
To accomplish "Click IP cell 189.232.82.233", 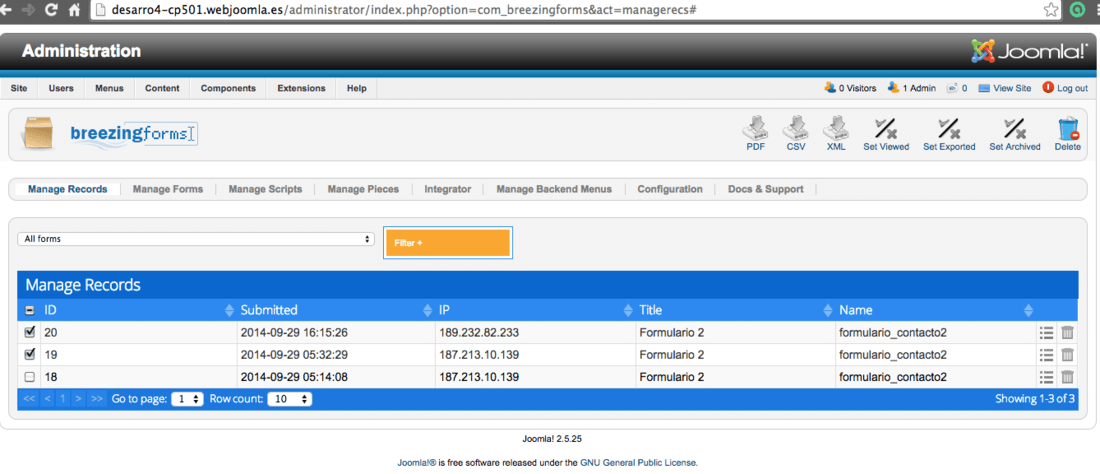I will coord(478,333).
